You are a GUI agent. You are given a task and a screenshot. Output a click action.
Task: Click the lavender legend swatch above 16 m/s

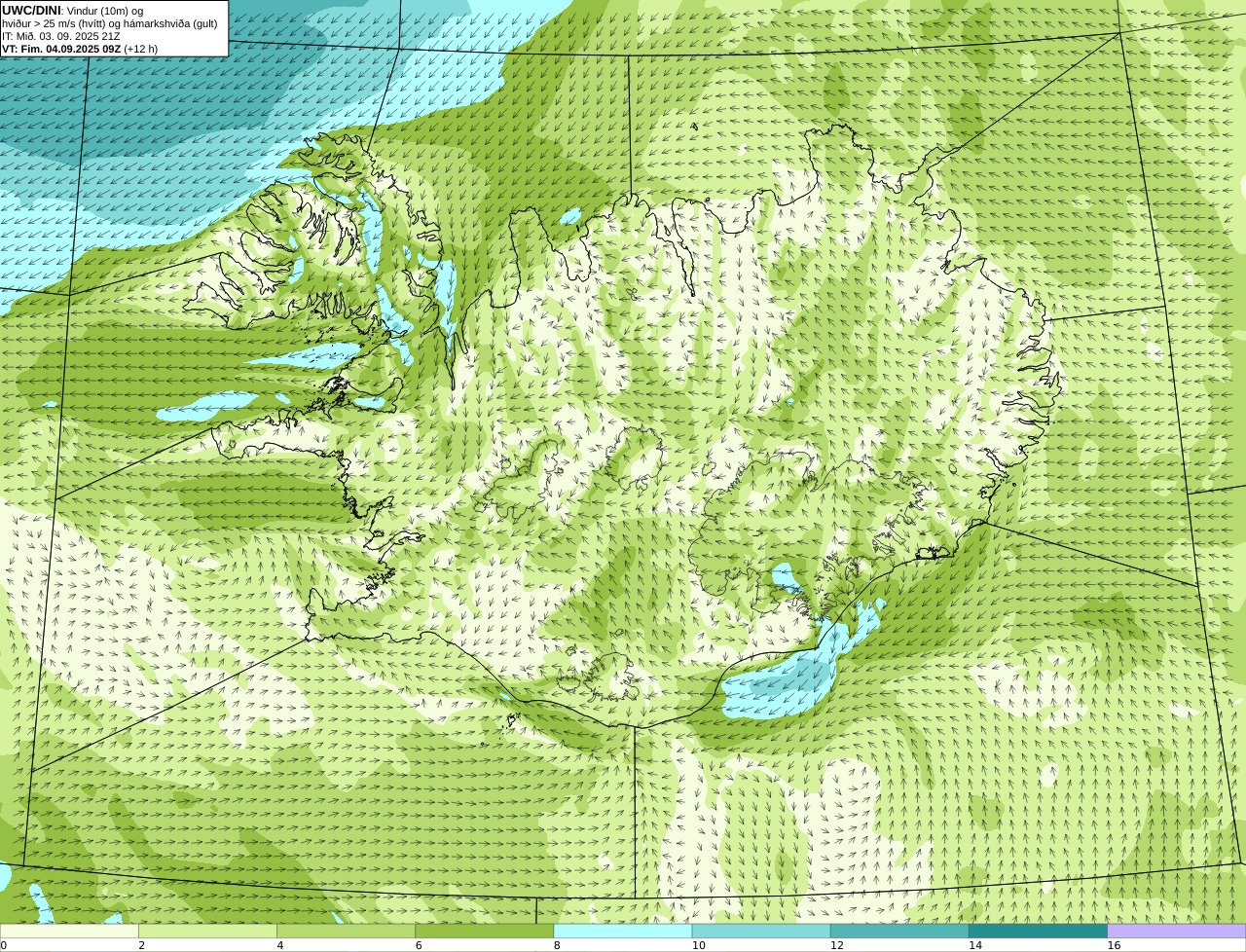tap(1177, 932)
